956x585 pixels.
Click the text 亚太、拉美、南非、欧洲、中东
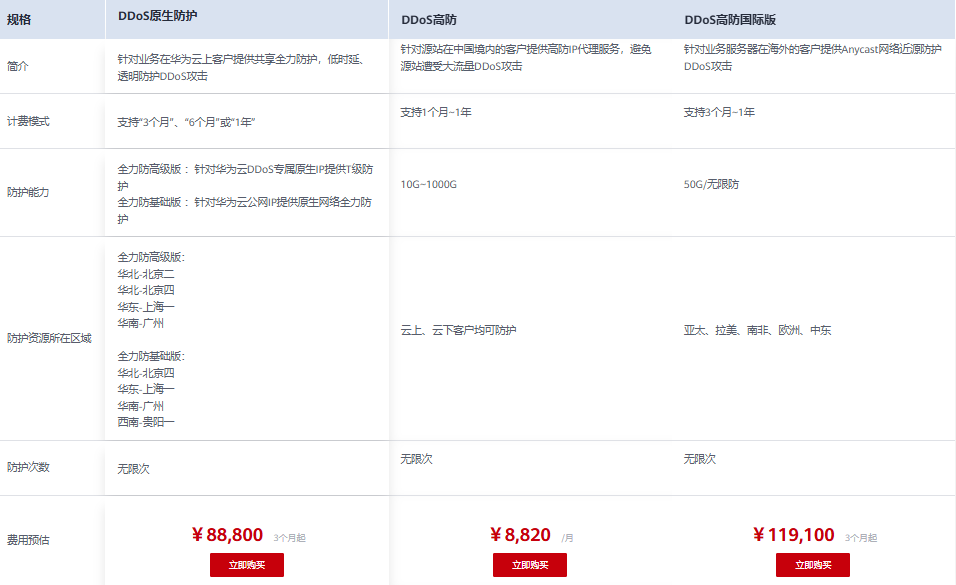click(x=757, y=331)
